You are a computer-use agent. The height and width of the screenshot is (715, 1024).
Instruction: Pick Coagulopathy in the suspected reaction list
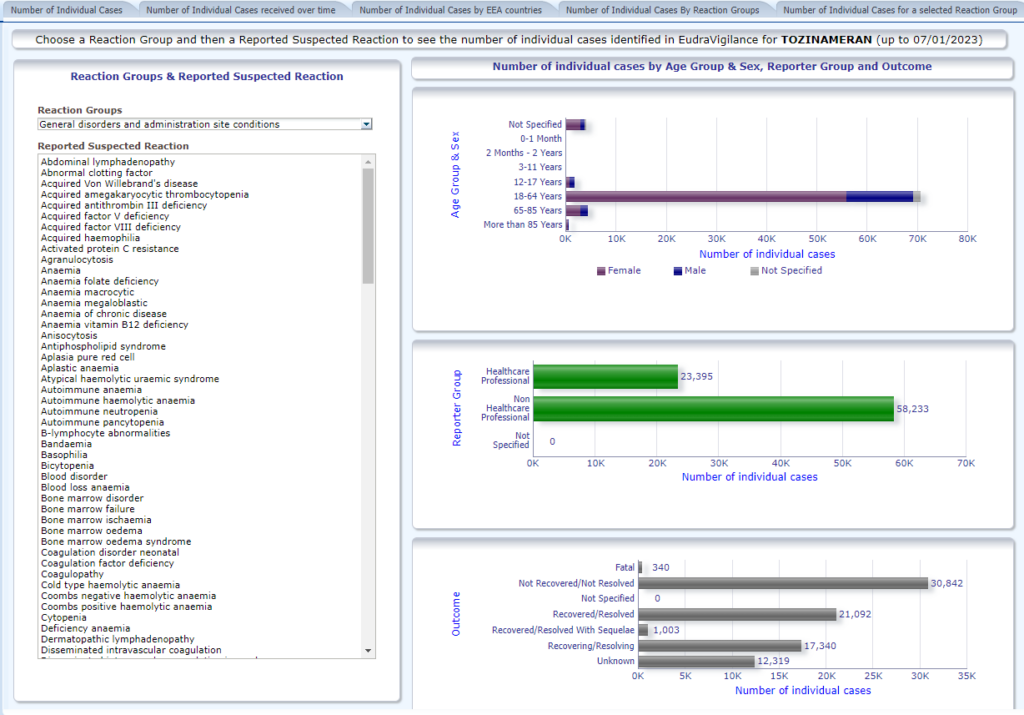coord(73,574)
